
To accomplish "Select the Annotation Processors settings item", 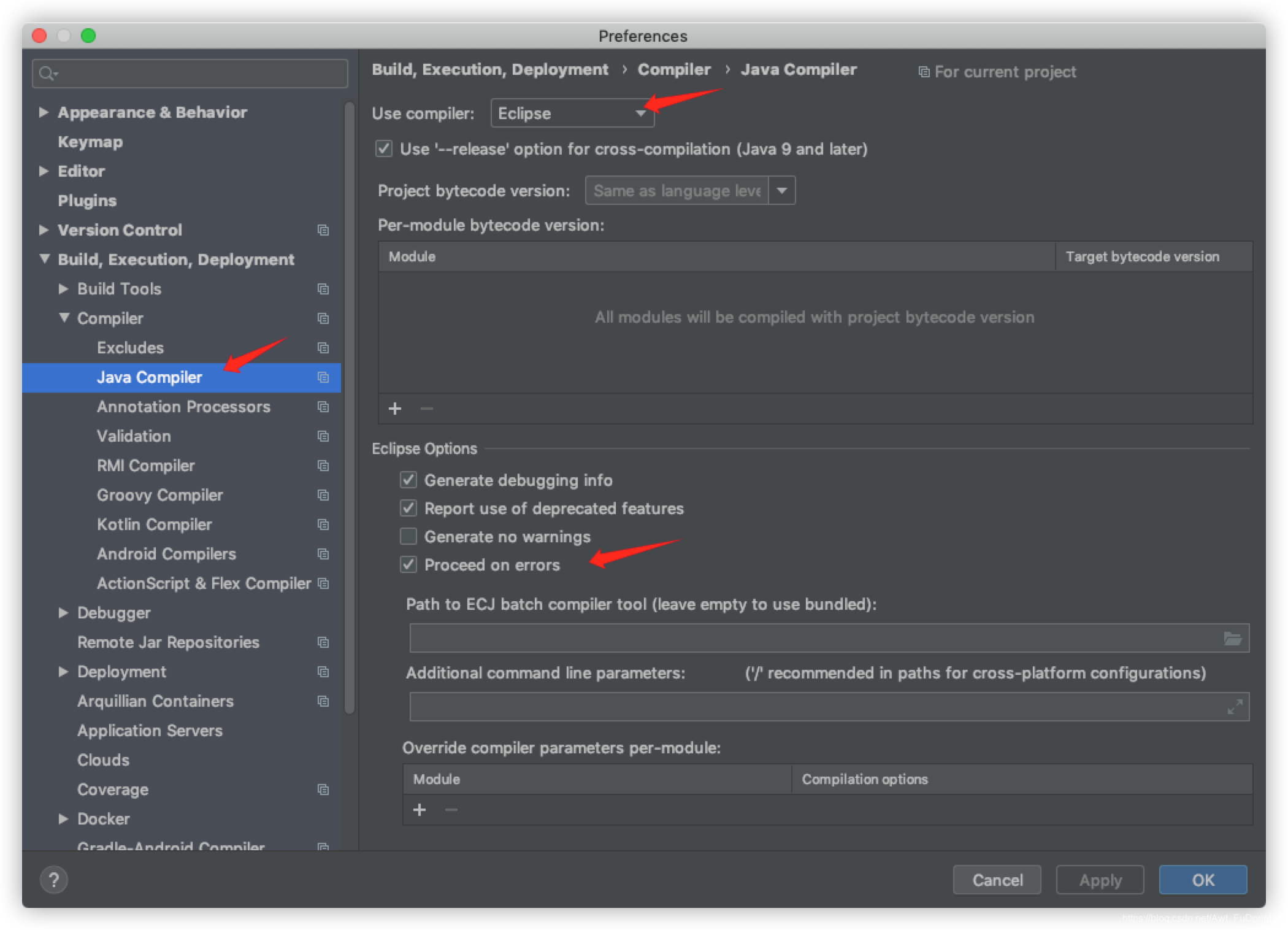I will (x=183, y=407).
